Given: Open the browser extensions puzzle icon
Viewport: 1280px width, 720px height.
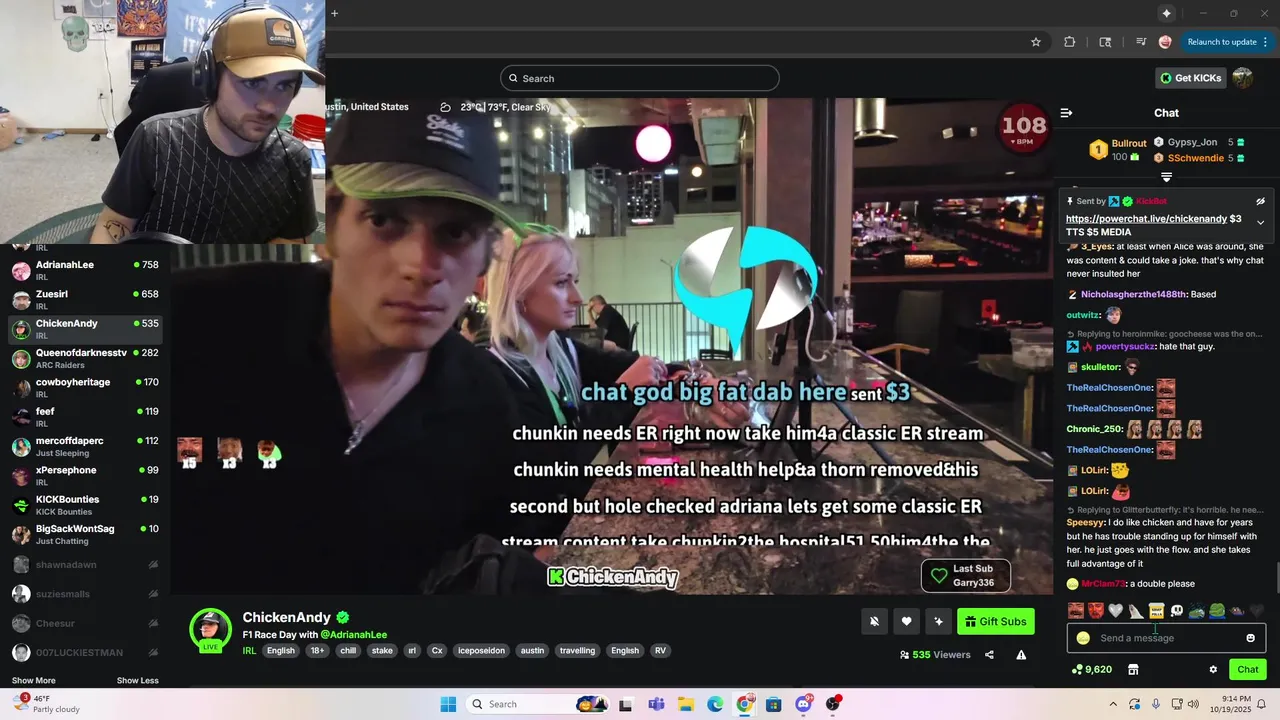Looking at the screenshot, I should coord(1069,42).
